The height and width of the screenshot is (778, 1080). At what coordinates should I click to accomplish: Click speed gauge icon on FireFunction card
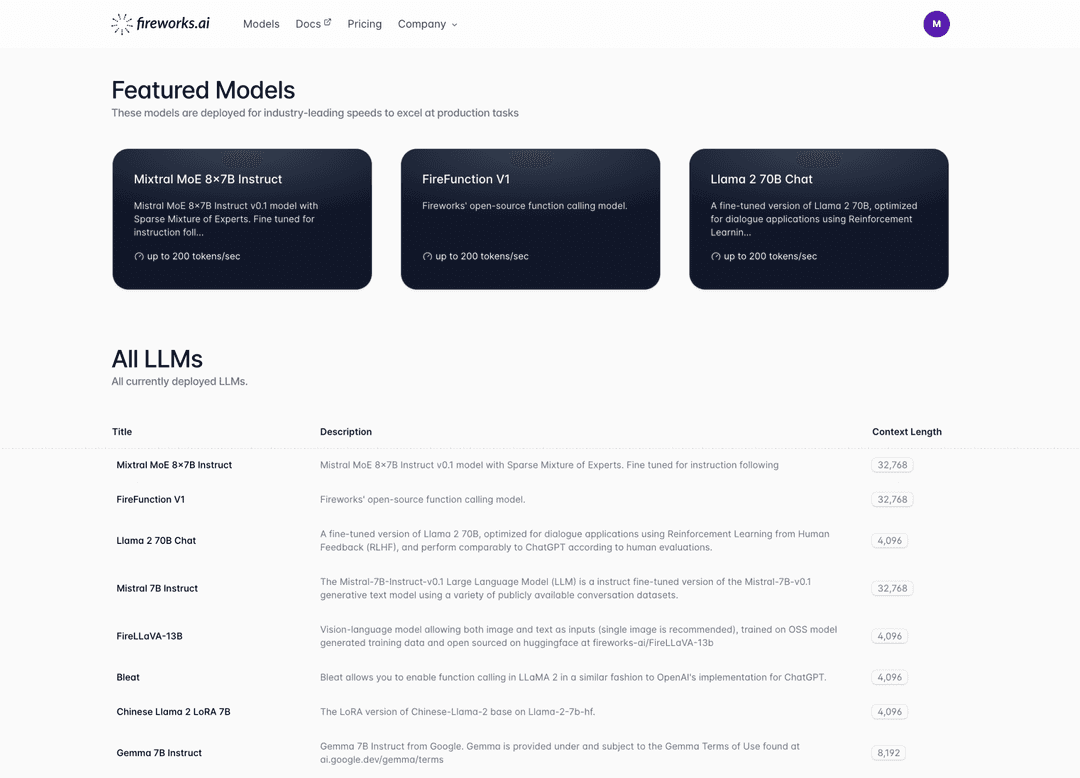pos(428,257)
